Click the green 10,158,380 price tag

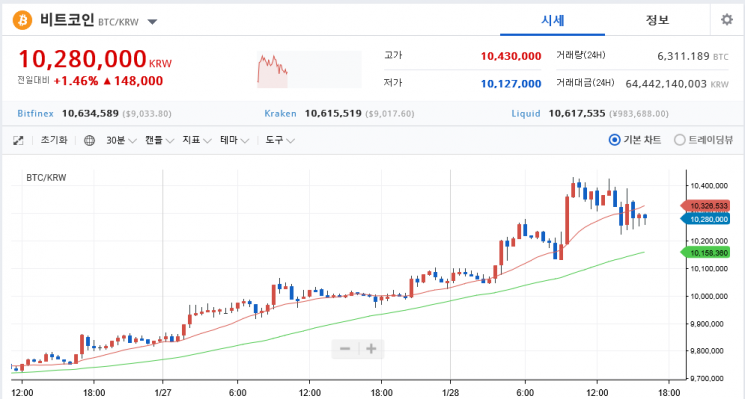[x=706, y=253]
